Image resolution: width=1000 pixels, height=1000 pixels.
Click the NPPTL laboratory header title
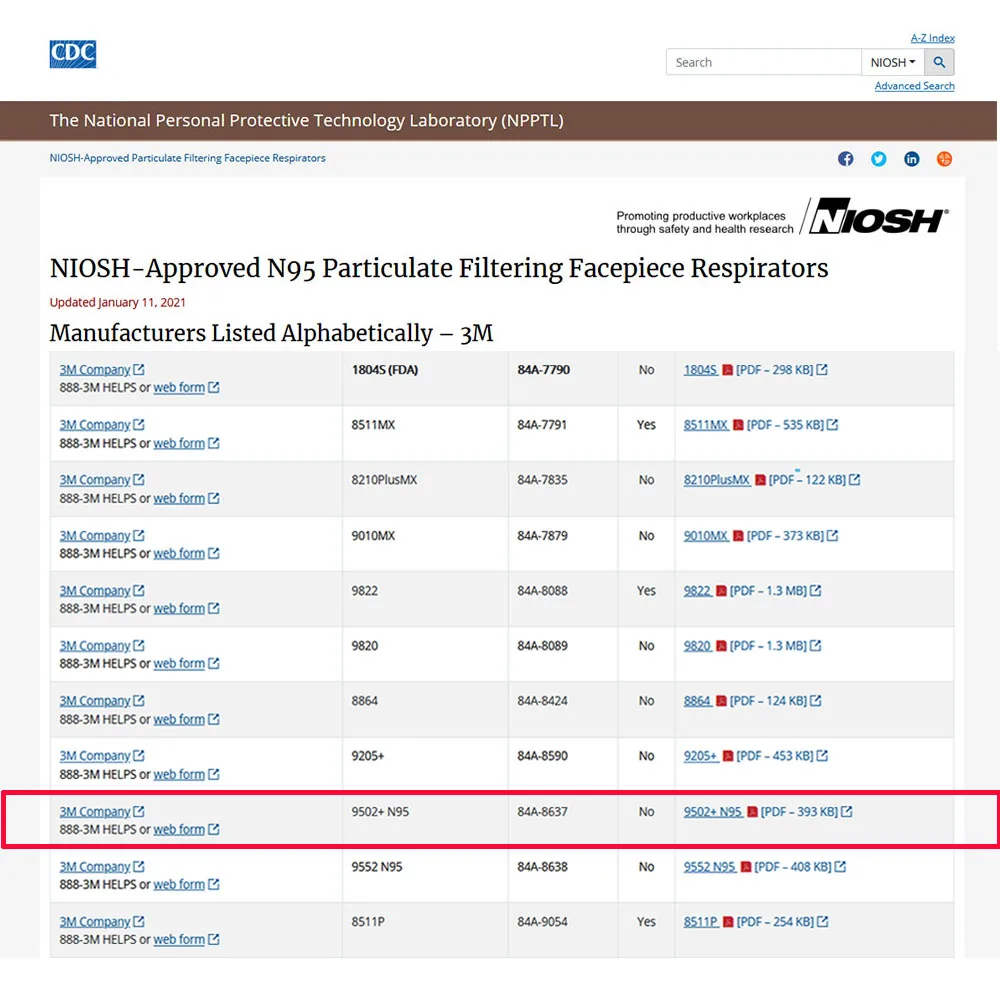tap(307, 121)
